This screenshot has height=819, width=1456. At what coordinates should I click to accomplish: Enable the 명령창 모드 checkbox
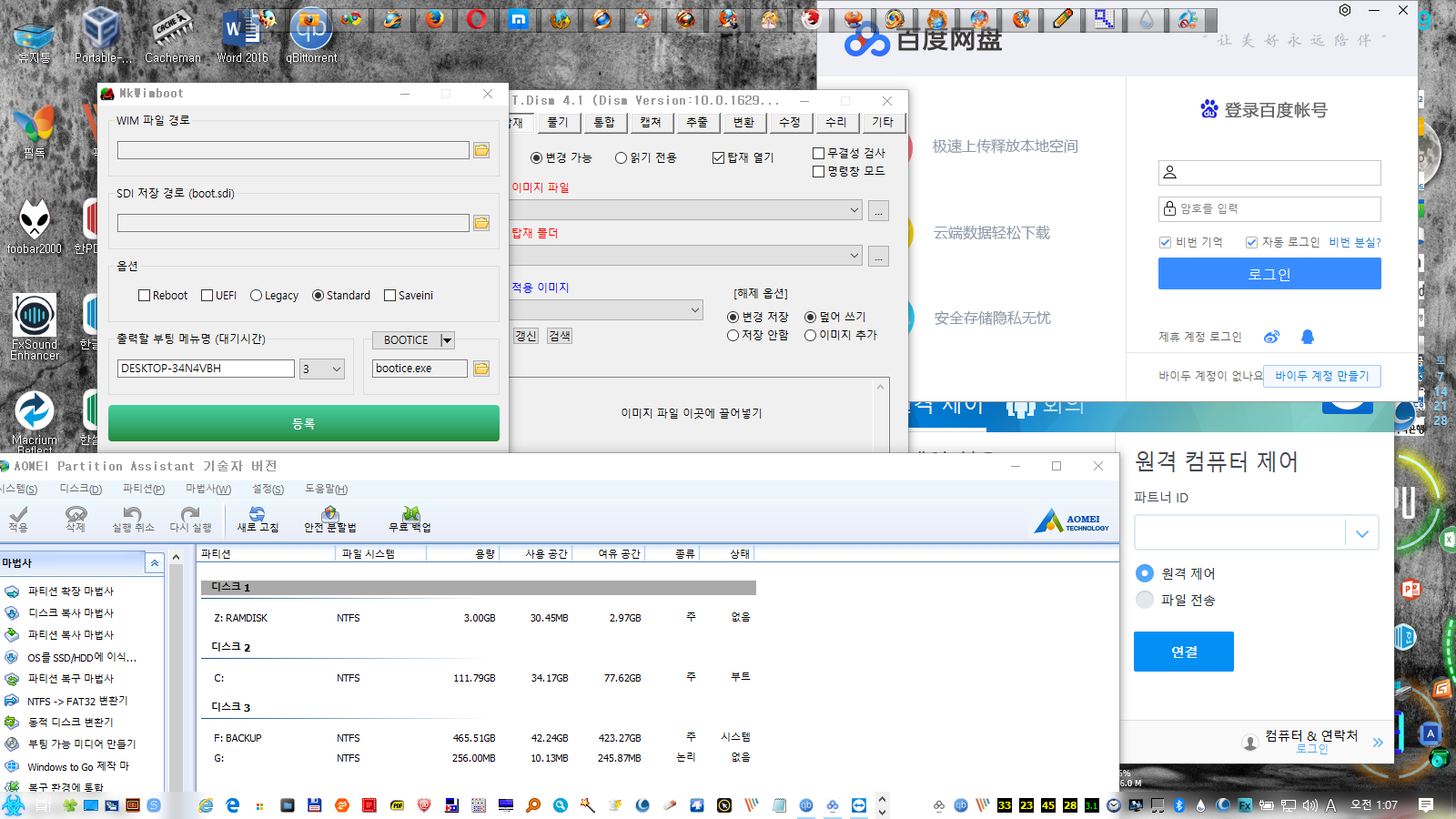(818, 171)
